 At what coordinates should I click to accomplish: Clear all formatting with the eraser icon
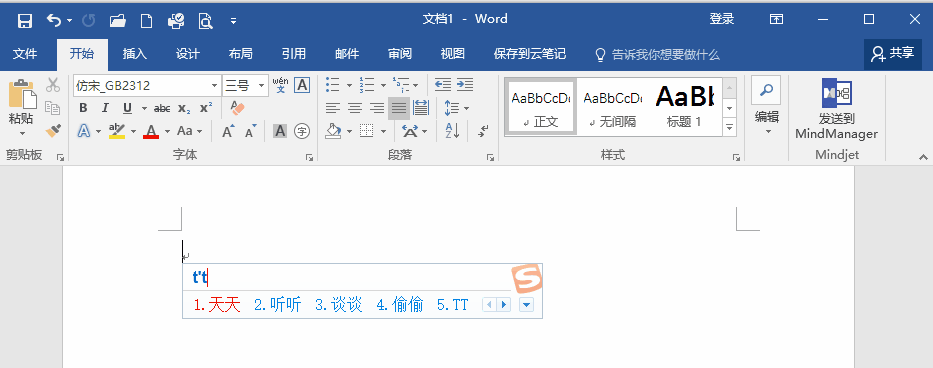(237, 108)
